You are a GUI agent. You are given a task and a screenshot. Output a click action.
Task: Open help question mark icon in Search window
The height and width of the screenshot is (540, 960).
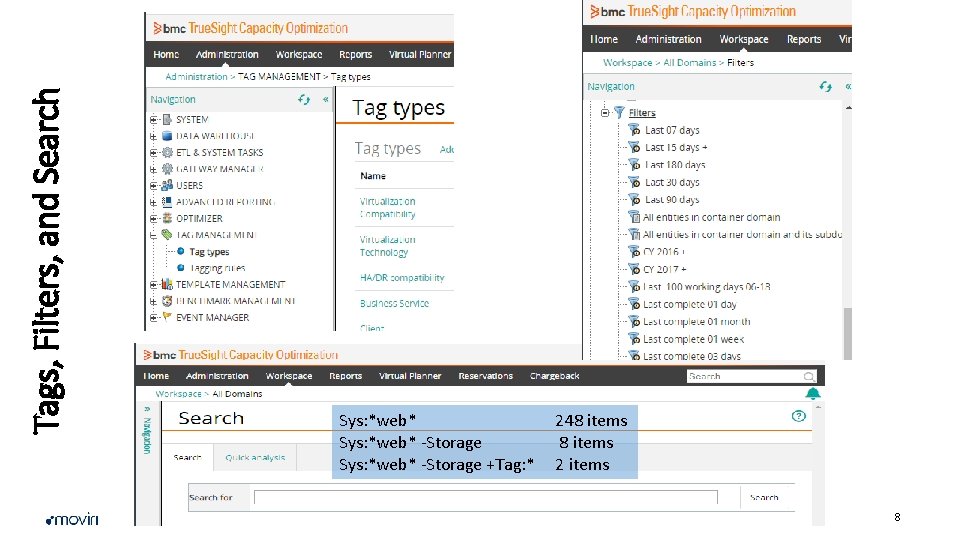(x=798, y=416)
